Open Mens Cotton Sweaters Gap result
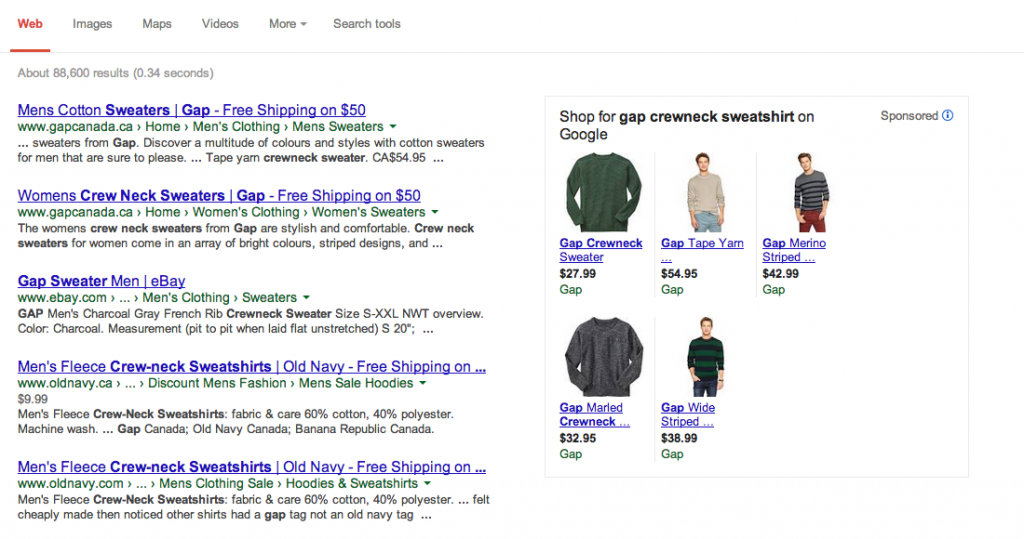Screen dimensions: 1024x539 tap(191, 110)
